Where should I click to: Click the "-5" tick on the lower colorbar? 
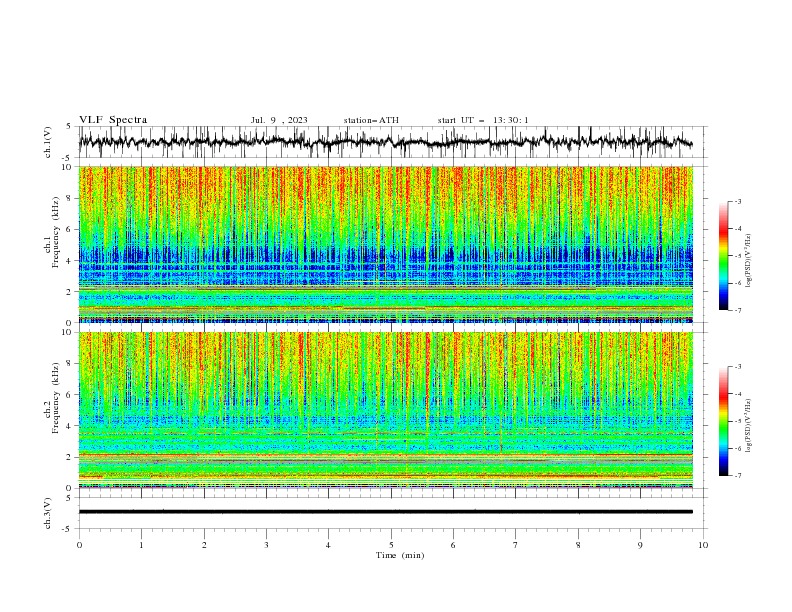pos(737,421)
